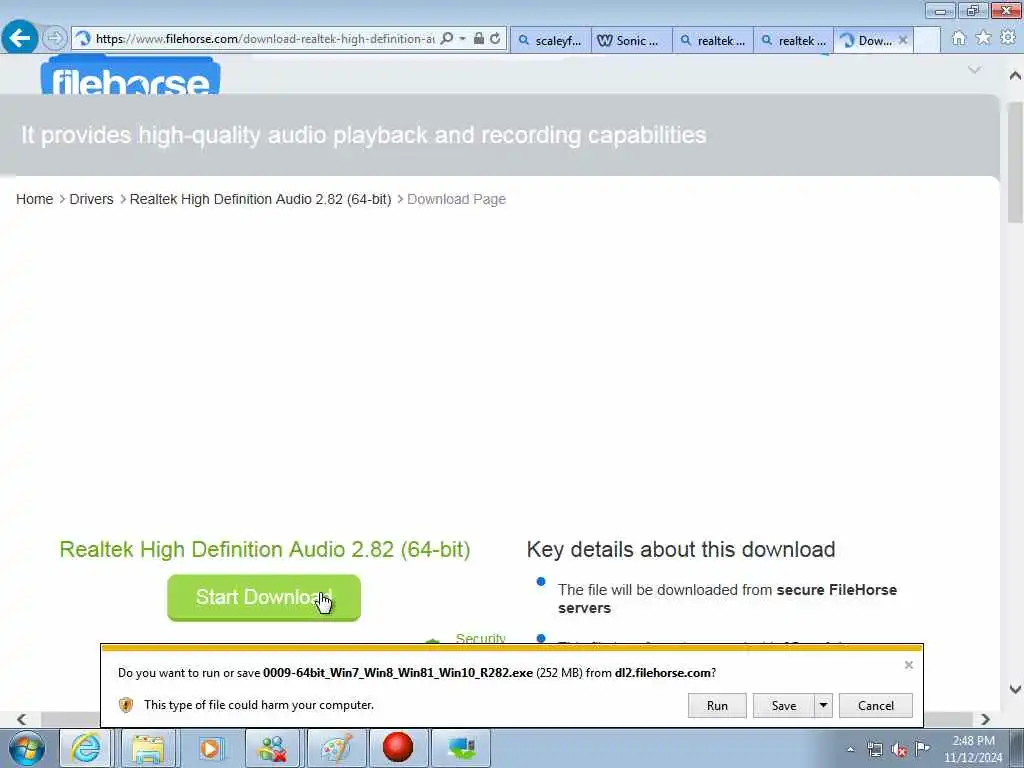Click the URL address field

(265, 39)
